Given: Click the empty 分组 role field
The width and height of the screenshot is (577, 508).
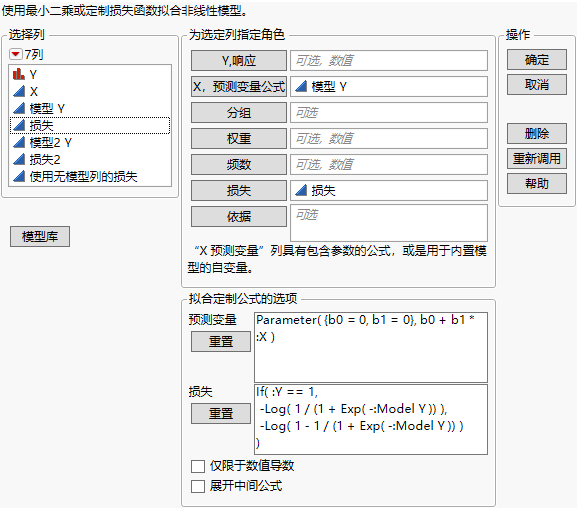Looking at the screenshot, I should coord(389,113).
